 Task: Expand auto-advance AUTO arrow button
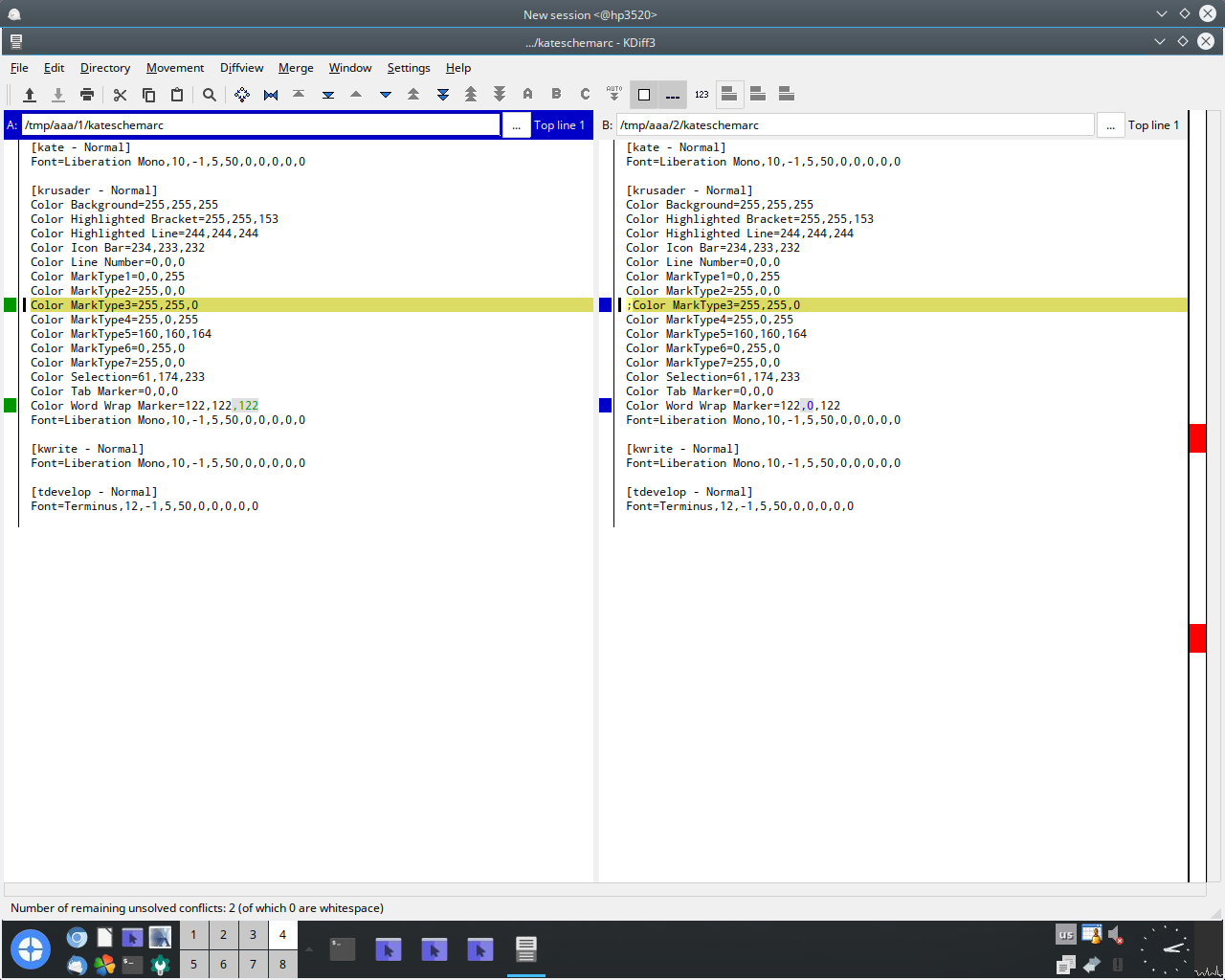coord(614,94)
